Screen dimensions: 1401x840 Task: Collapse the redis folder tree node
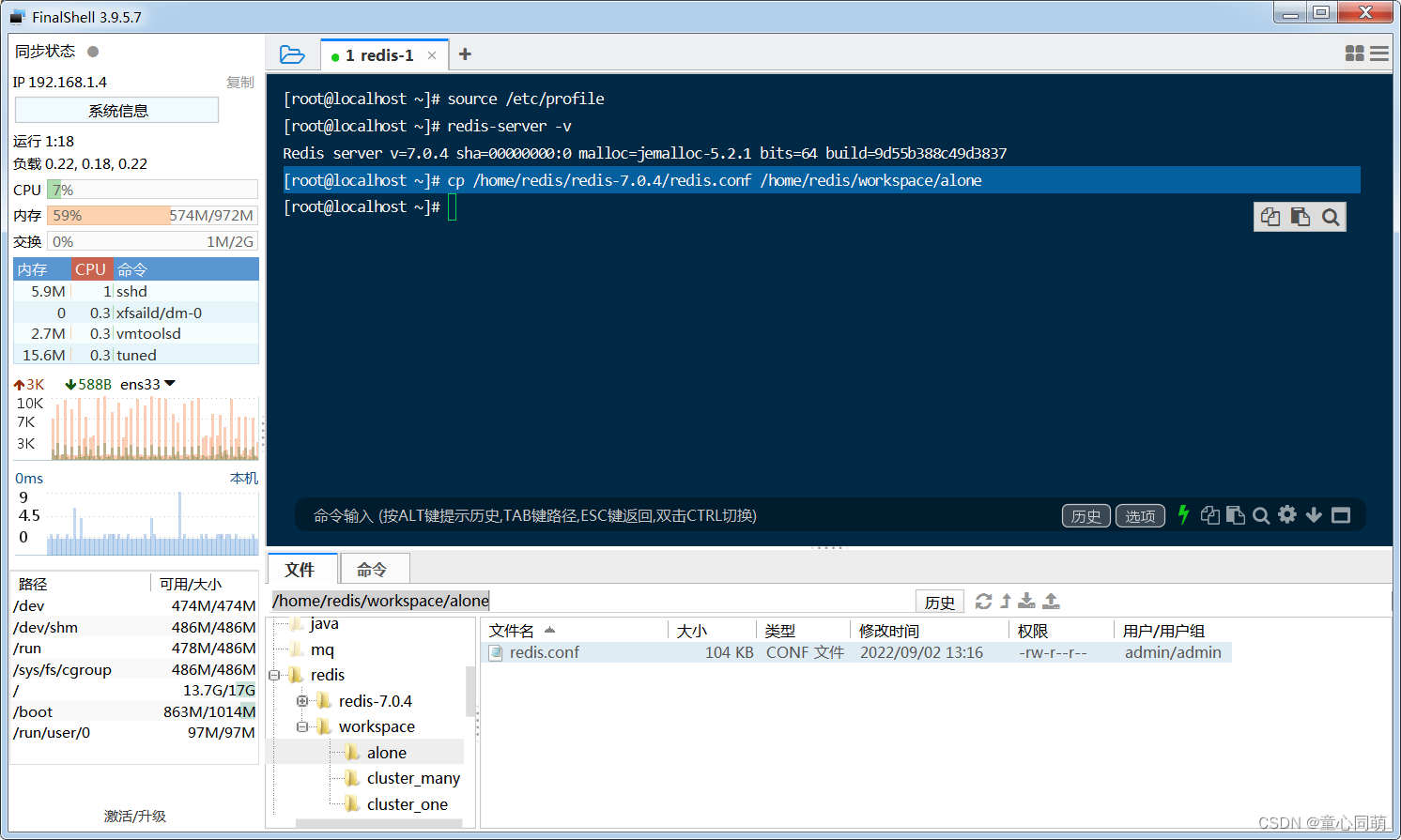pos(274,675)
